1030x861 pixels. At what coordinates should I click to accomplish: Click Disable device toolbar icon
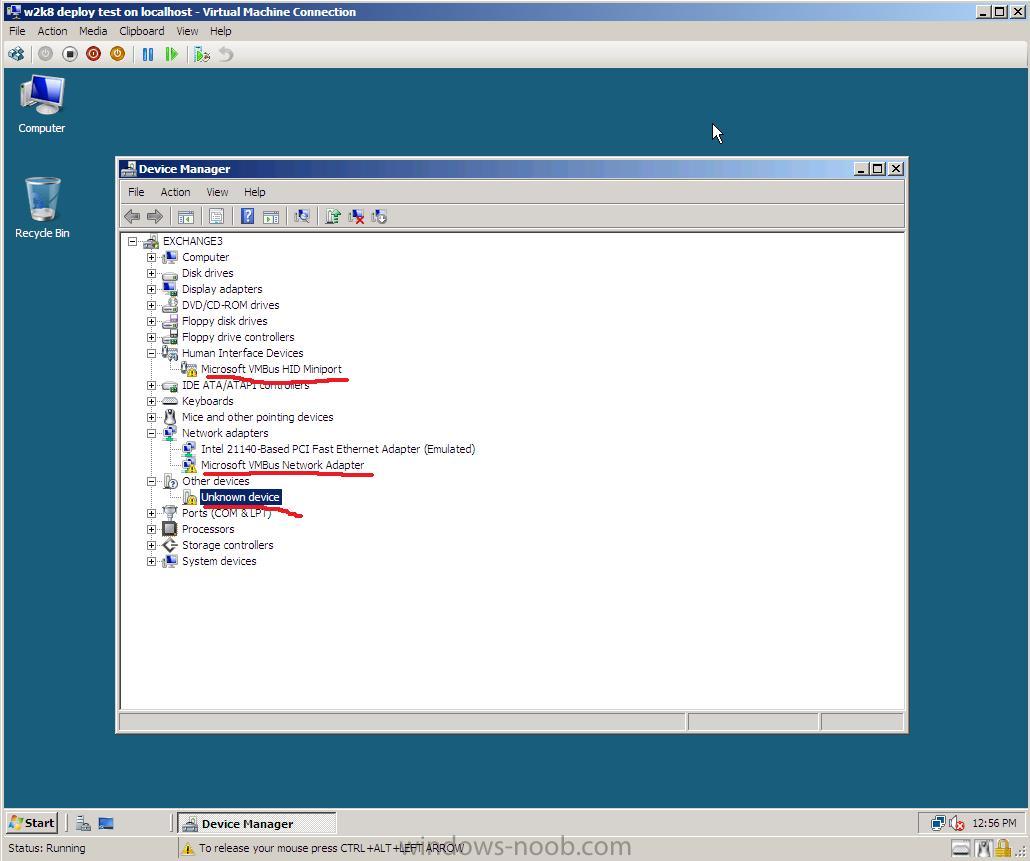pos(379,216)
